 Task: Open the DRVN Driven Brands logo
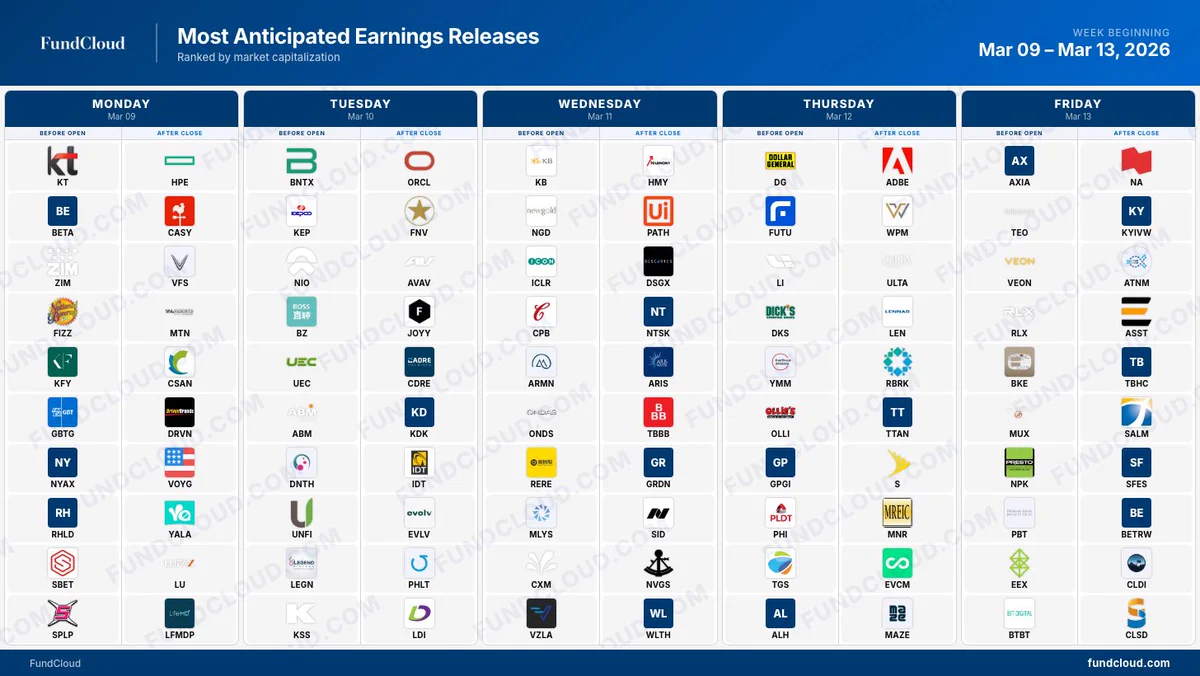point(180,412)
